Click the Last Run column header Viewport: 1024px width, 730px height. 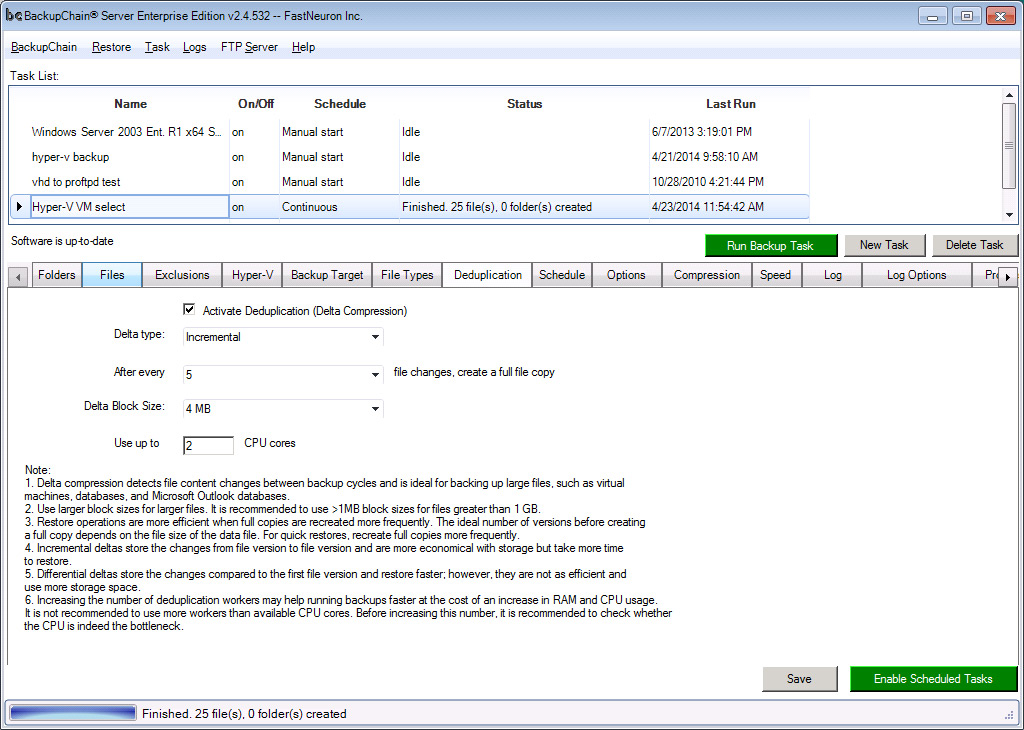click(x=731, y=104)
